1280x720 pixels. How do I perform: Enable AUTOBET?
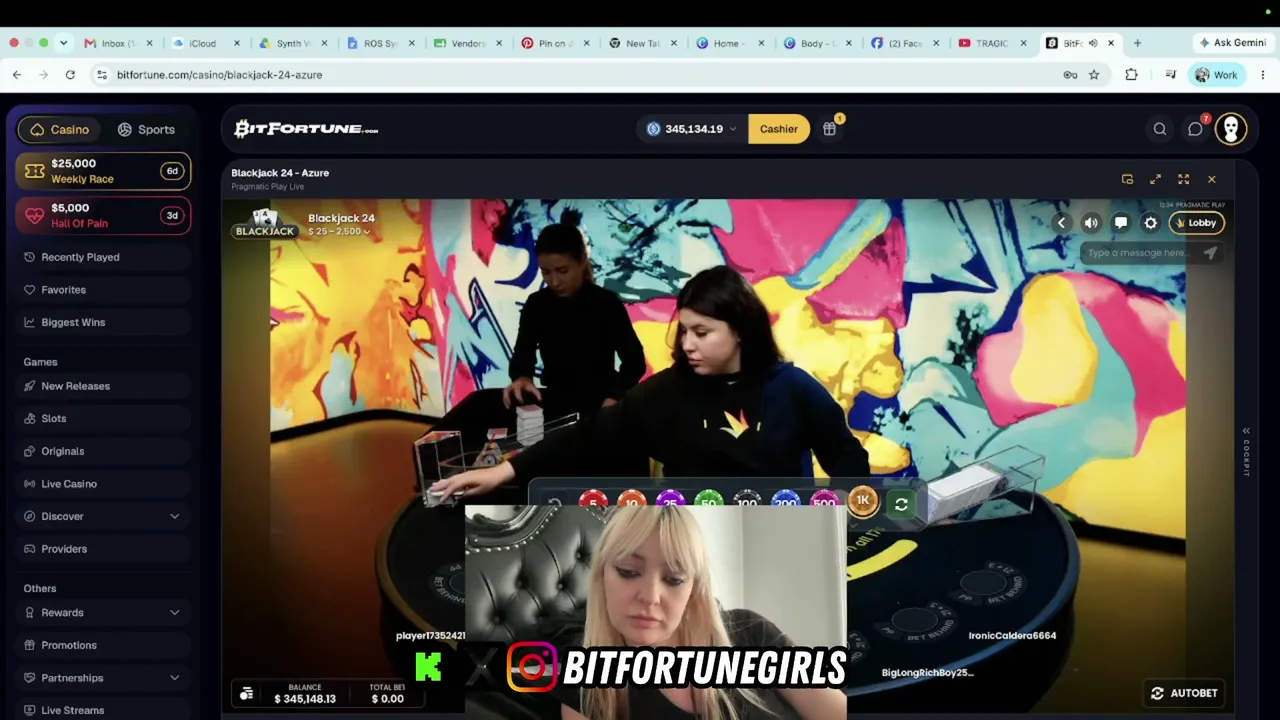[x=1184, y=693]
